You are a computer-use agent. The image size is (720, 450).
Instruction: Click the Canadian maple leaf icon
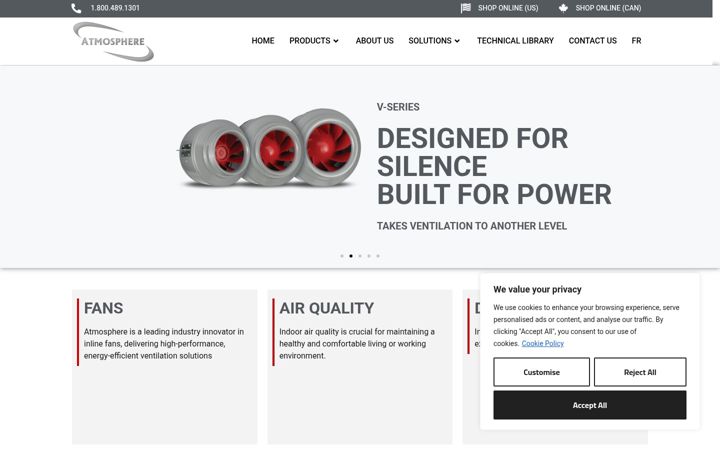point(563,8)
